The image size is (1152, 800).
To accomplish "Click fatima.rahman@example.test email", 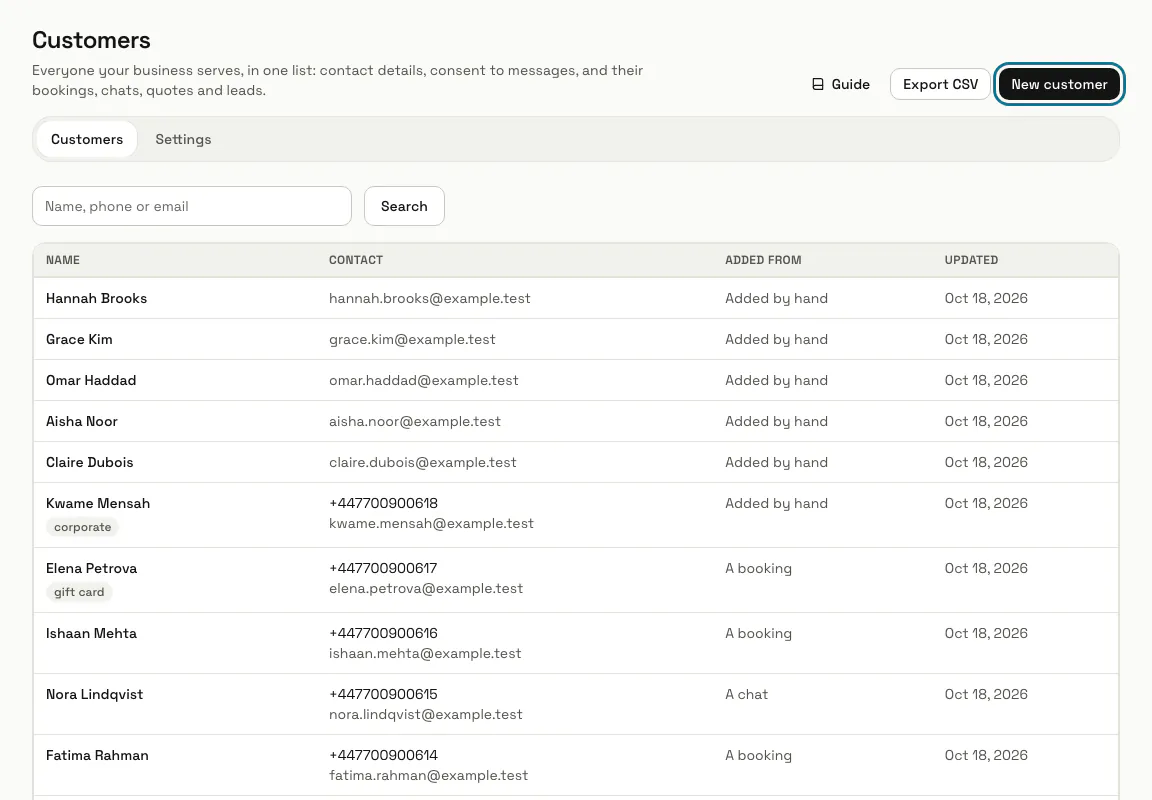I will pyautogui.click(x=428, y=776).
